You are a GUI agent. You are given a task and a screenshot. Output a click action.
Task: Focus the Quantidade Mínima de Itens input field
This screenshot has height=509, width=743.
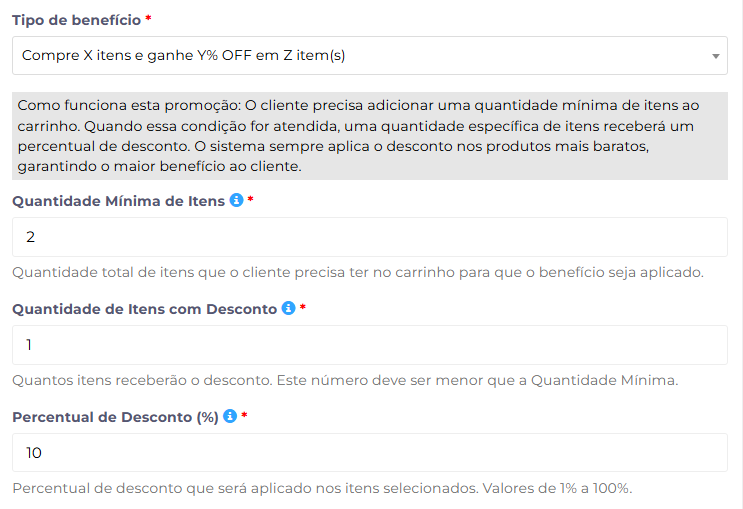[370, 237]
